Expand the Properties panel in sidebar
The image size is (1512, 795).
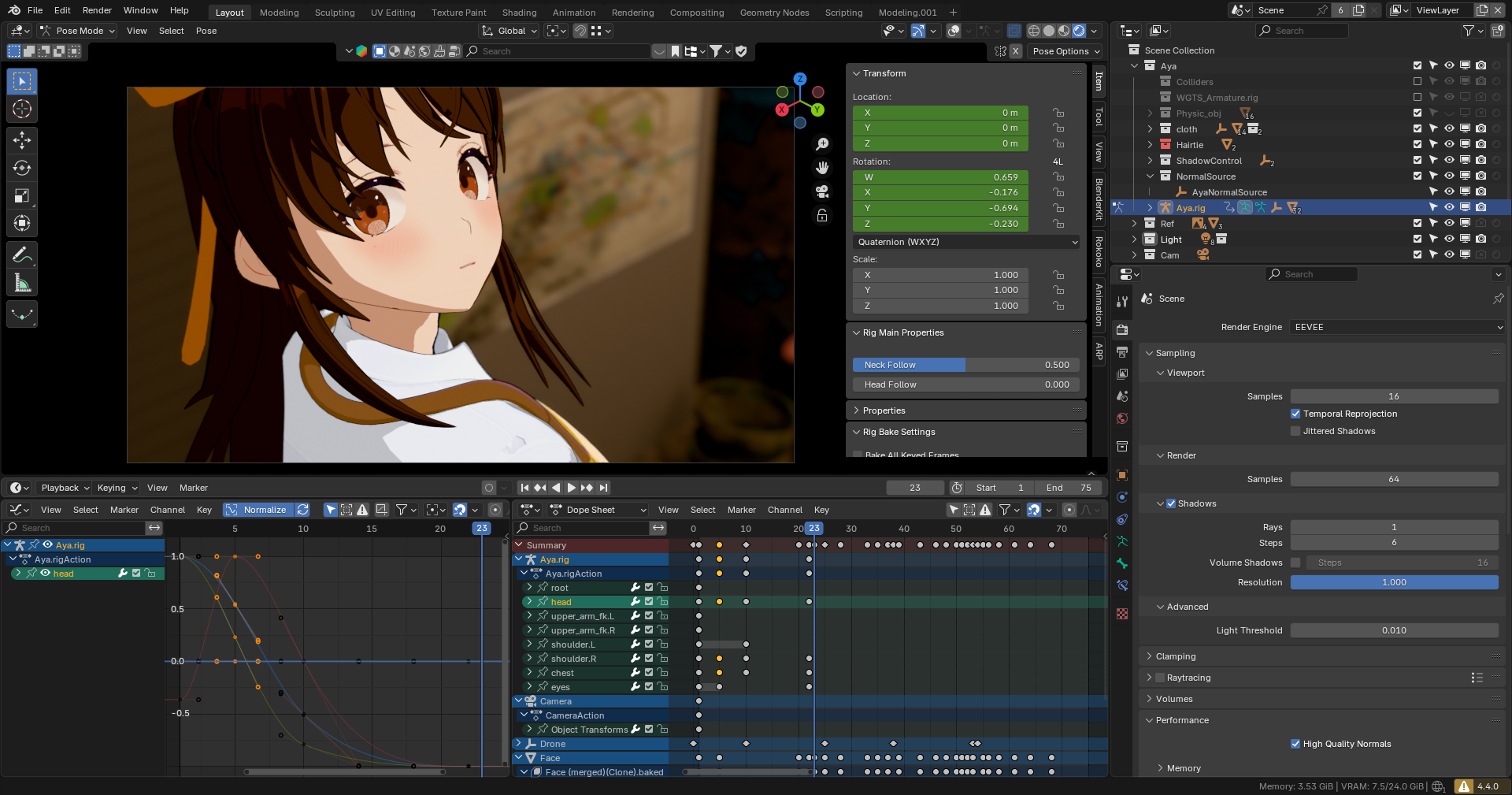click(x=884, y=411)
